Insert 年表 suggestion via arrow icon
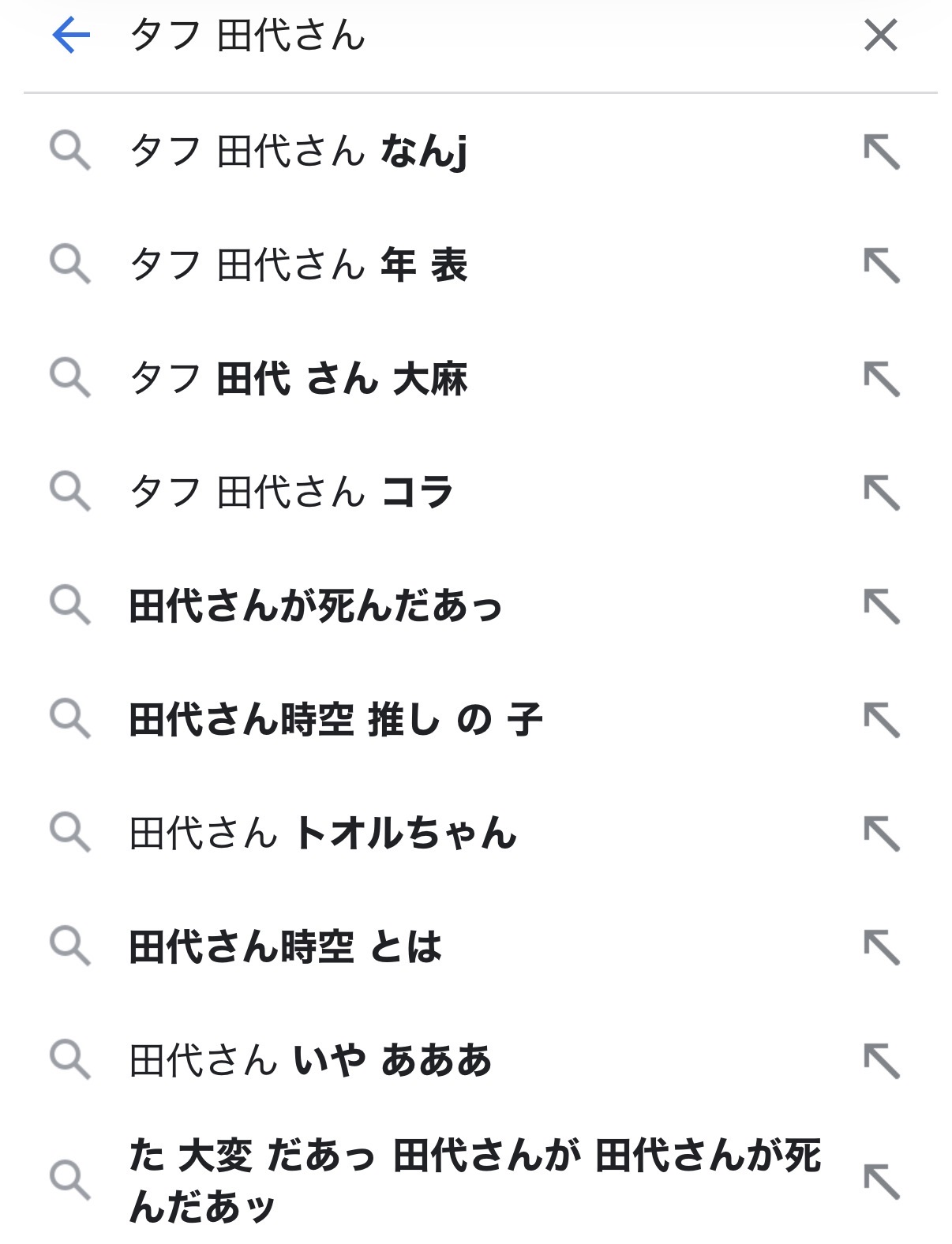Image resolution: width=952 pixels, height=1244 pixels. pos(881,265)
